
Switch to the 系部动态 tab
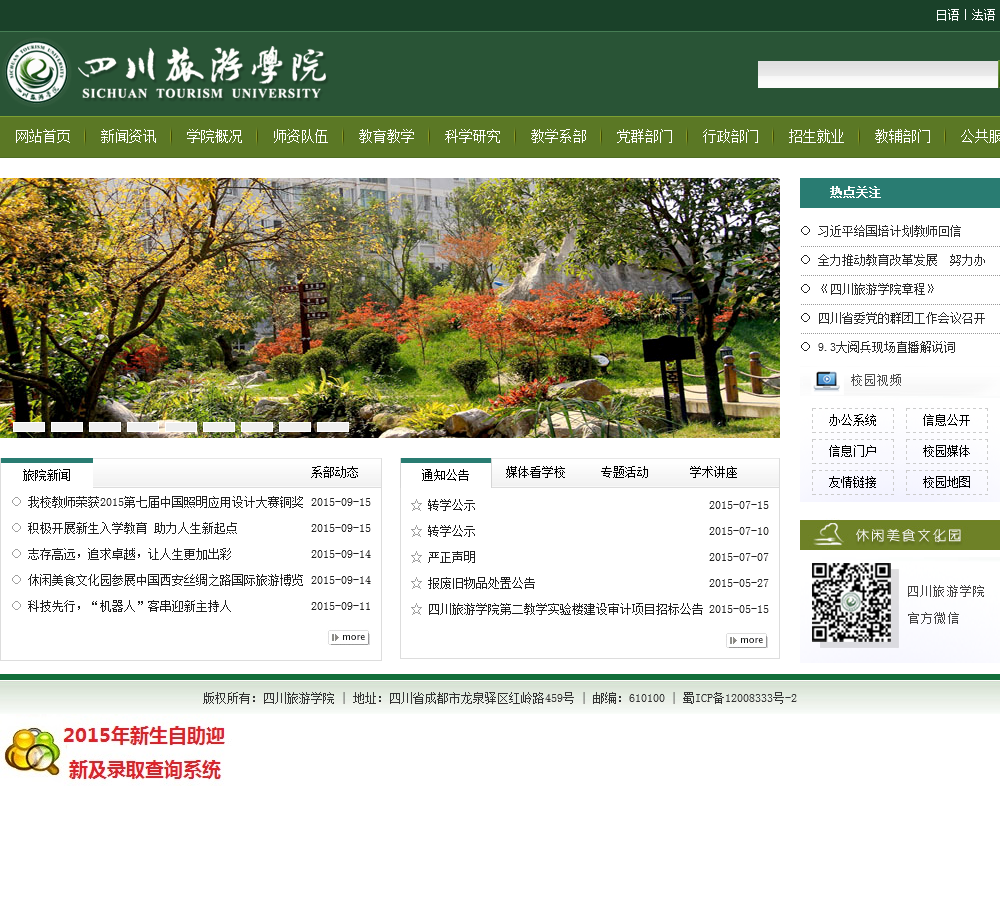point(334,473)
